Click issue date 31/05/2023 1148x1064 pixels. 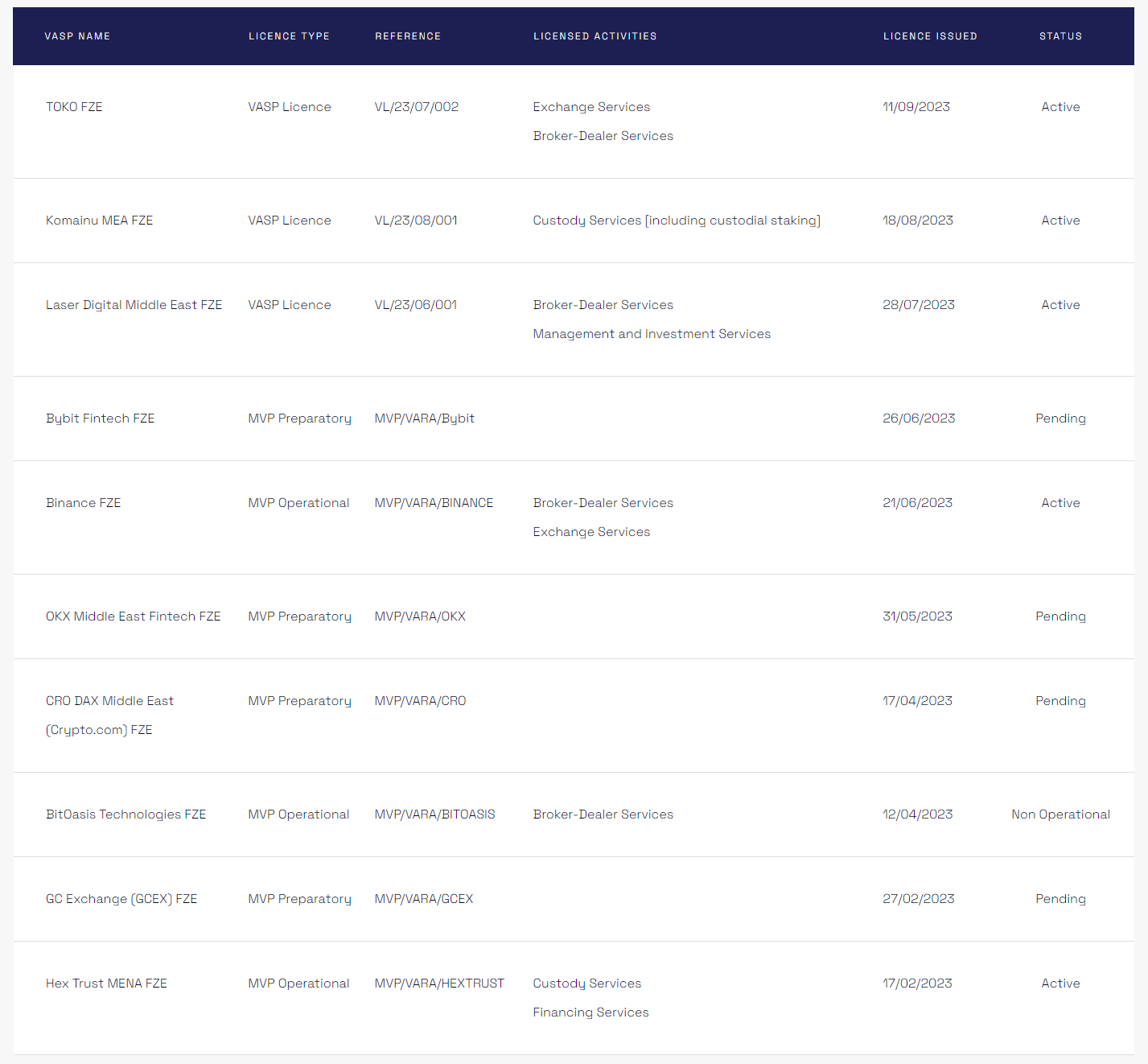click(x=917, y=617)
